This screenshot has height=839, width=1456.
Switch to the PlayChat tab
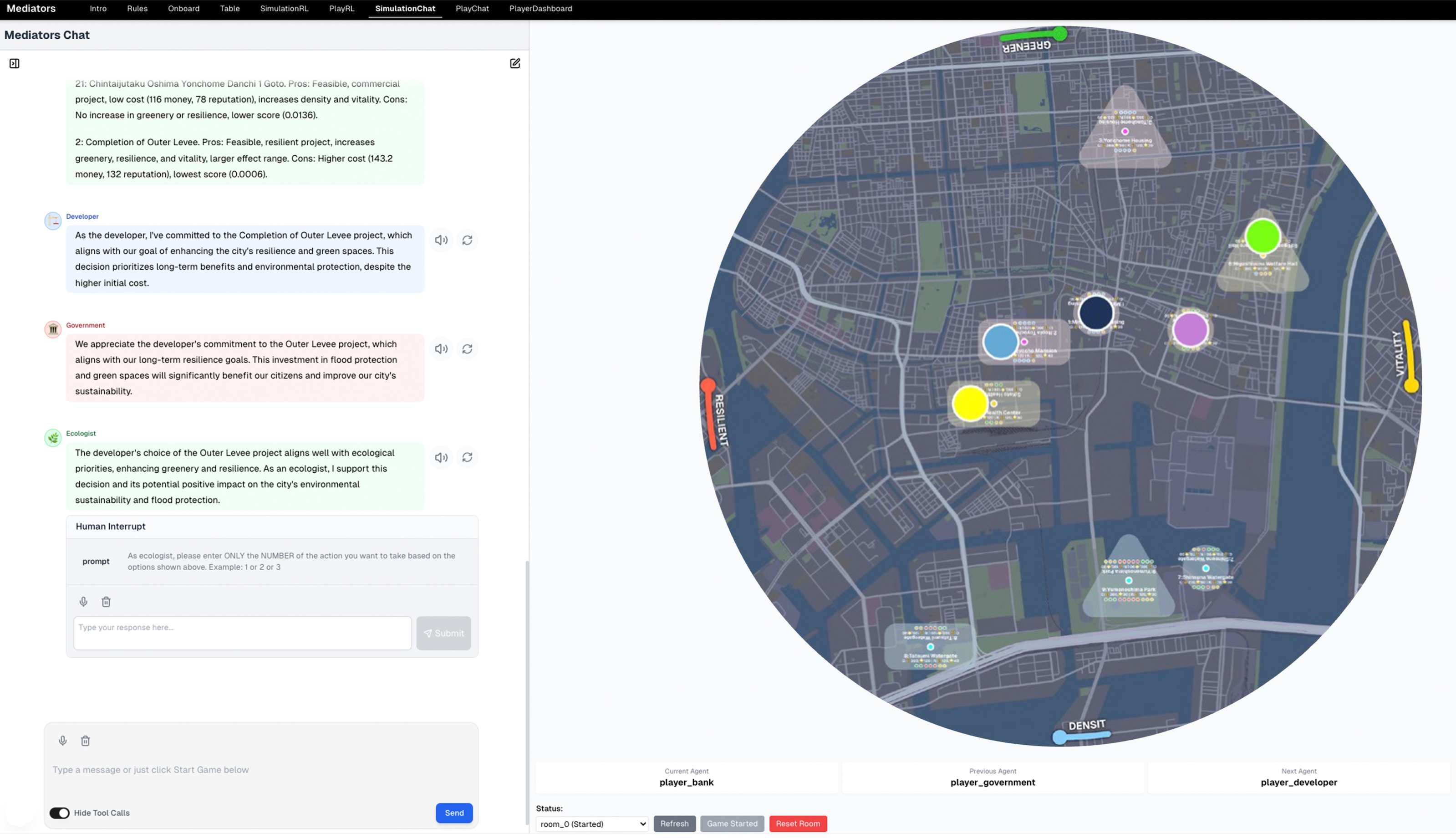[x=472, y=9]
